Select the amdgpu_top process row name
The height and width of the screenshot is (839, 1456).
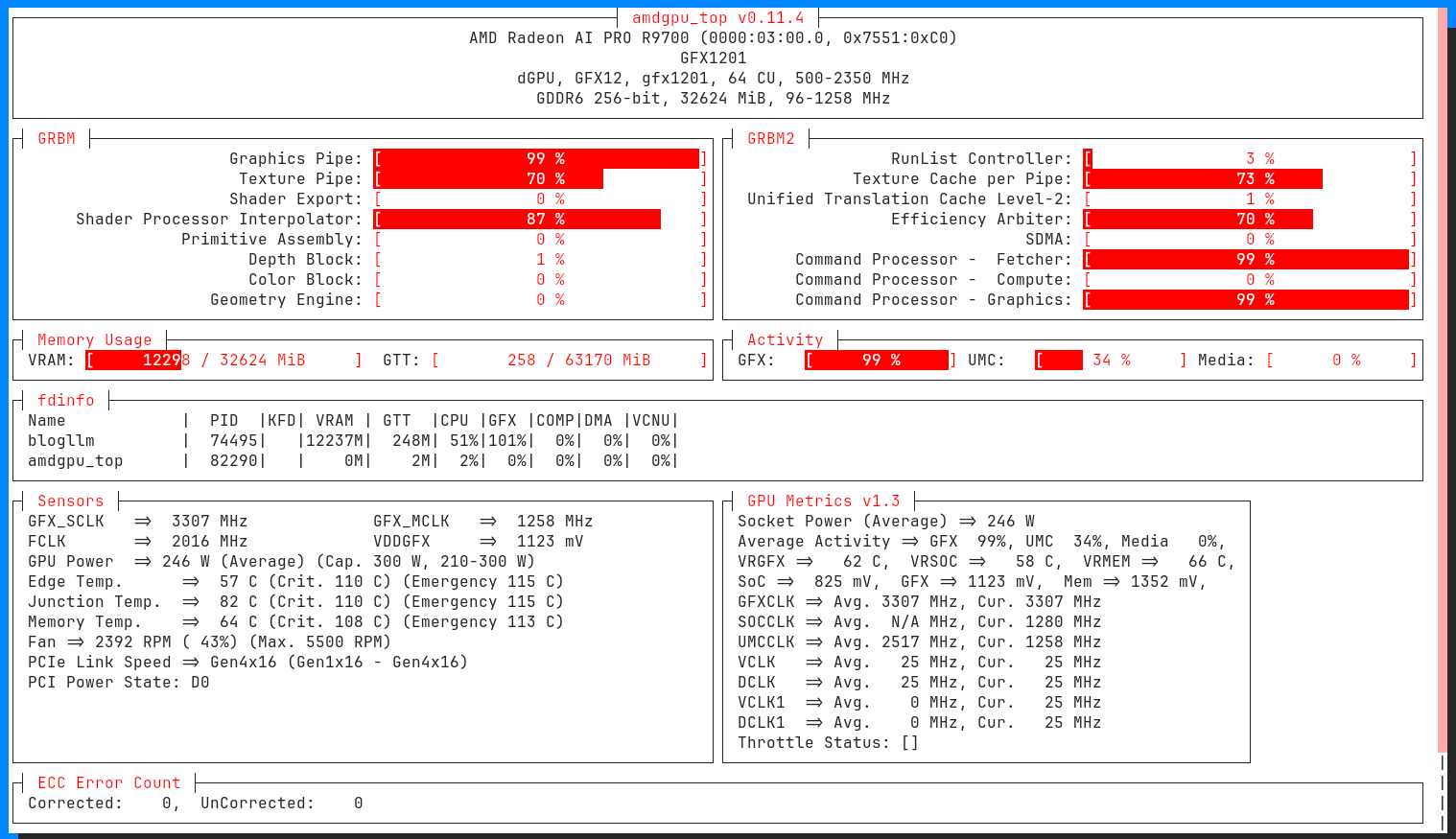[75, 460]
